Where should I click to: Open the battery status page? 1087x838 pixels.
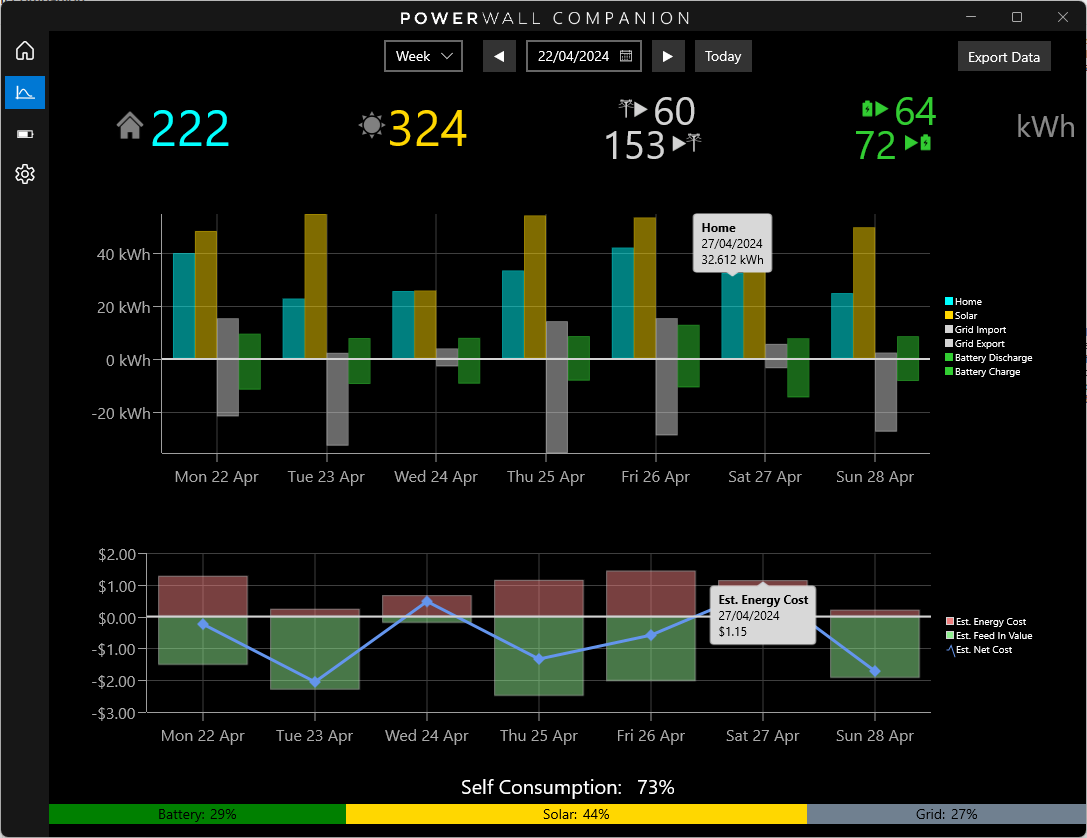[24, 133]
